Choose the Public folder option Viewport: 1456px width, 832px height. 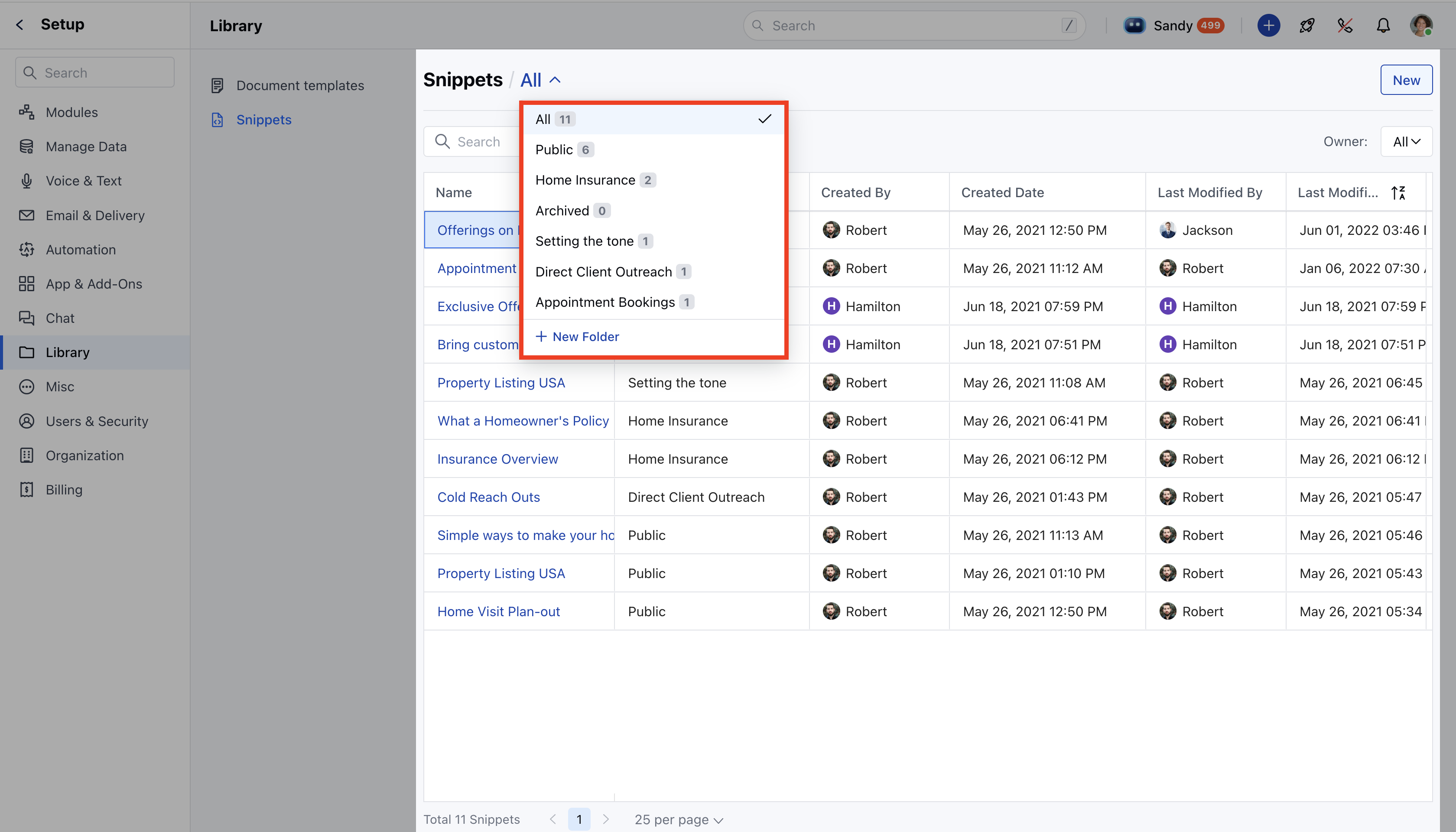(x=554, y=149)
